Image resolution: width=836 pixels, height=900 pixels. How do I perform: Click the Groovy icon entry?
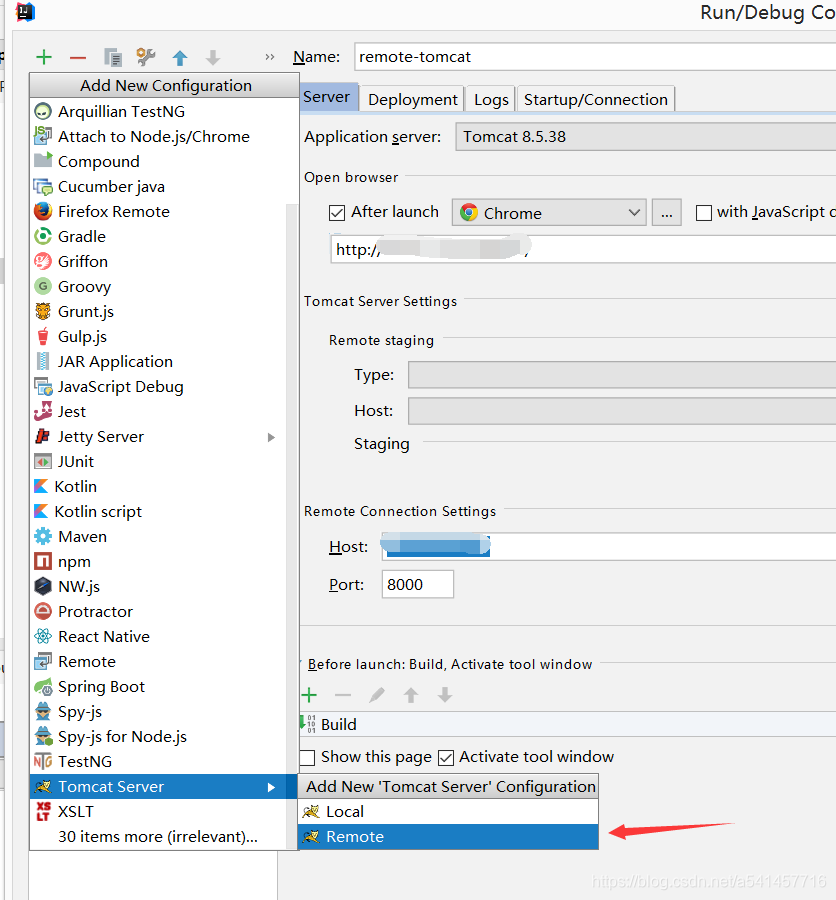43,286
